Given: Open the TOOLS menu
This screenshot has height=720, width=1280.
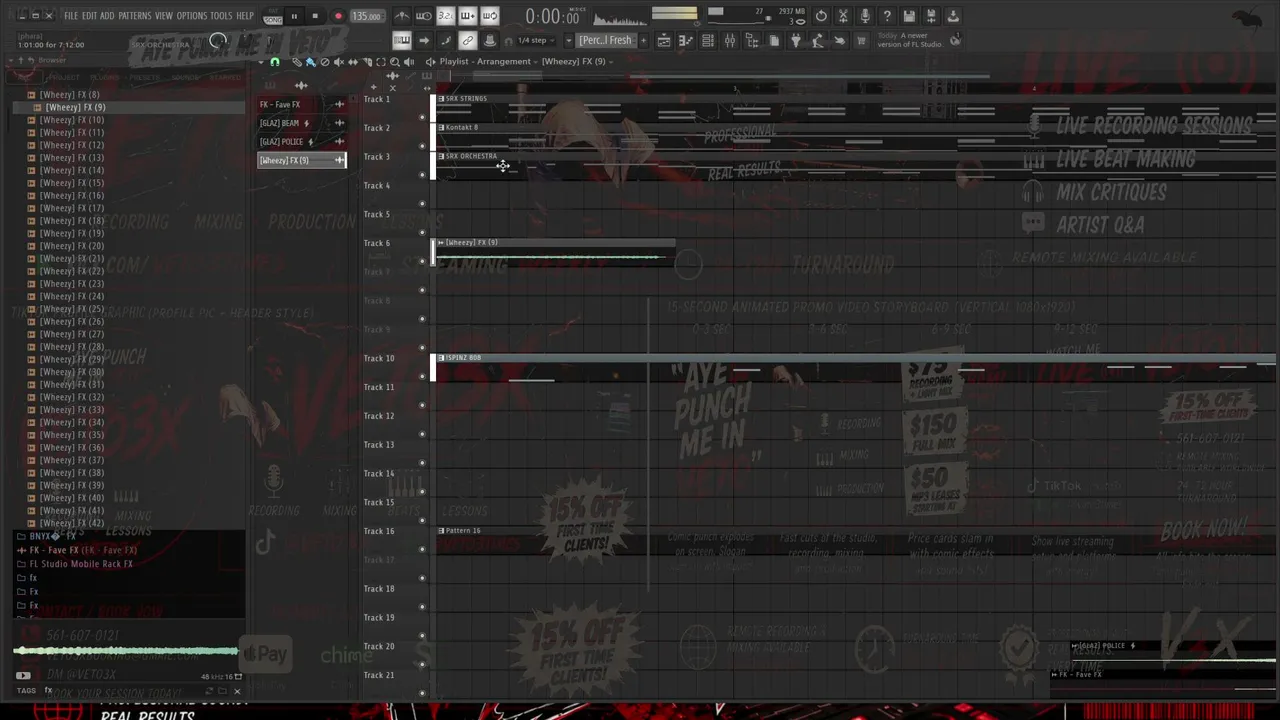Looking at the screenshot, I should click(221, 16).
